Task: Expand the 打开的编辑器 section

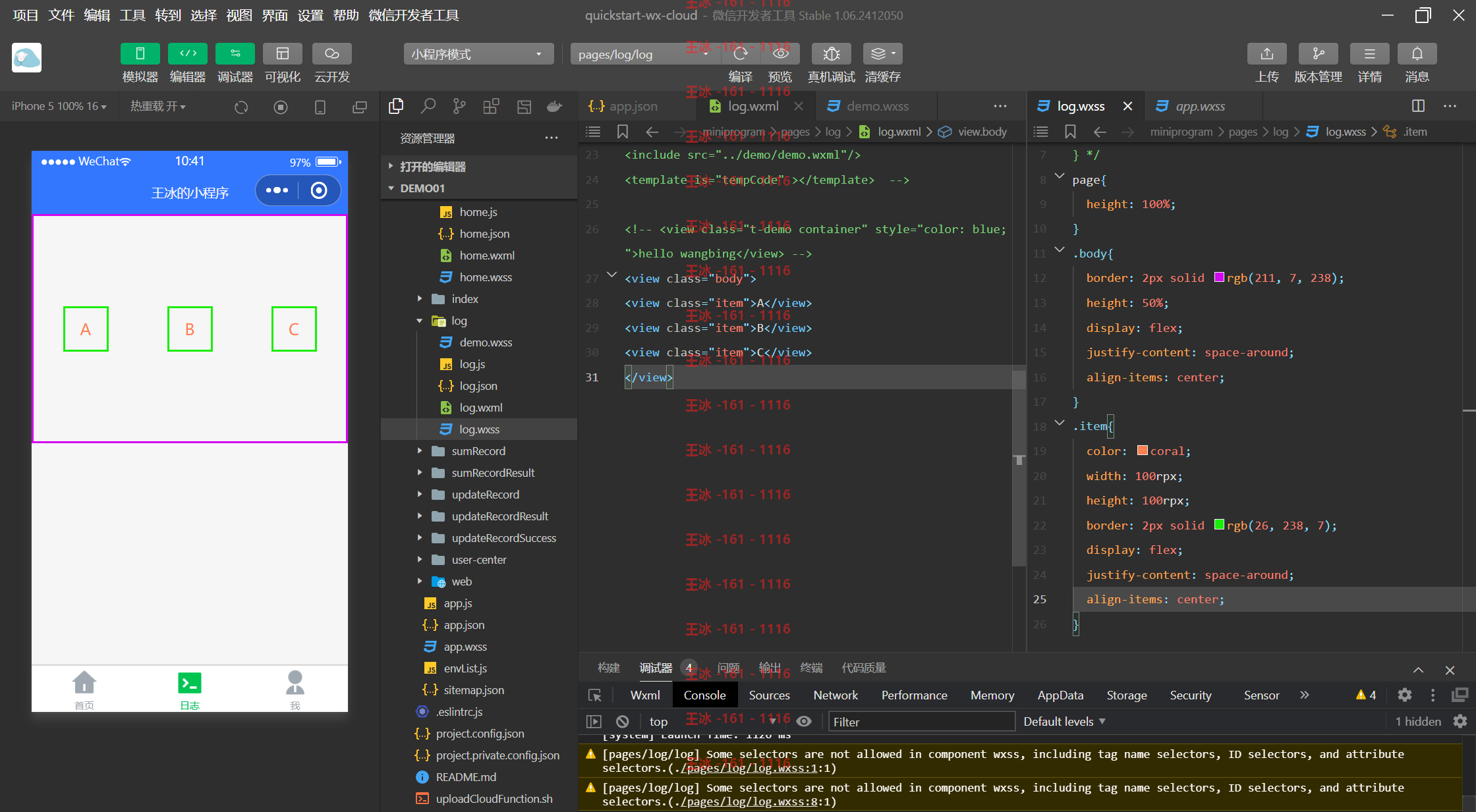Action: [x=478, y=167]
